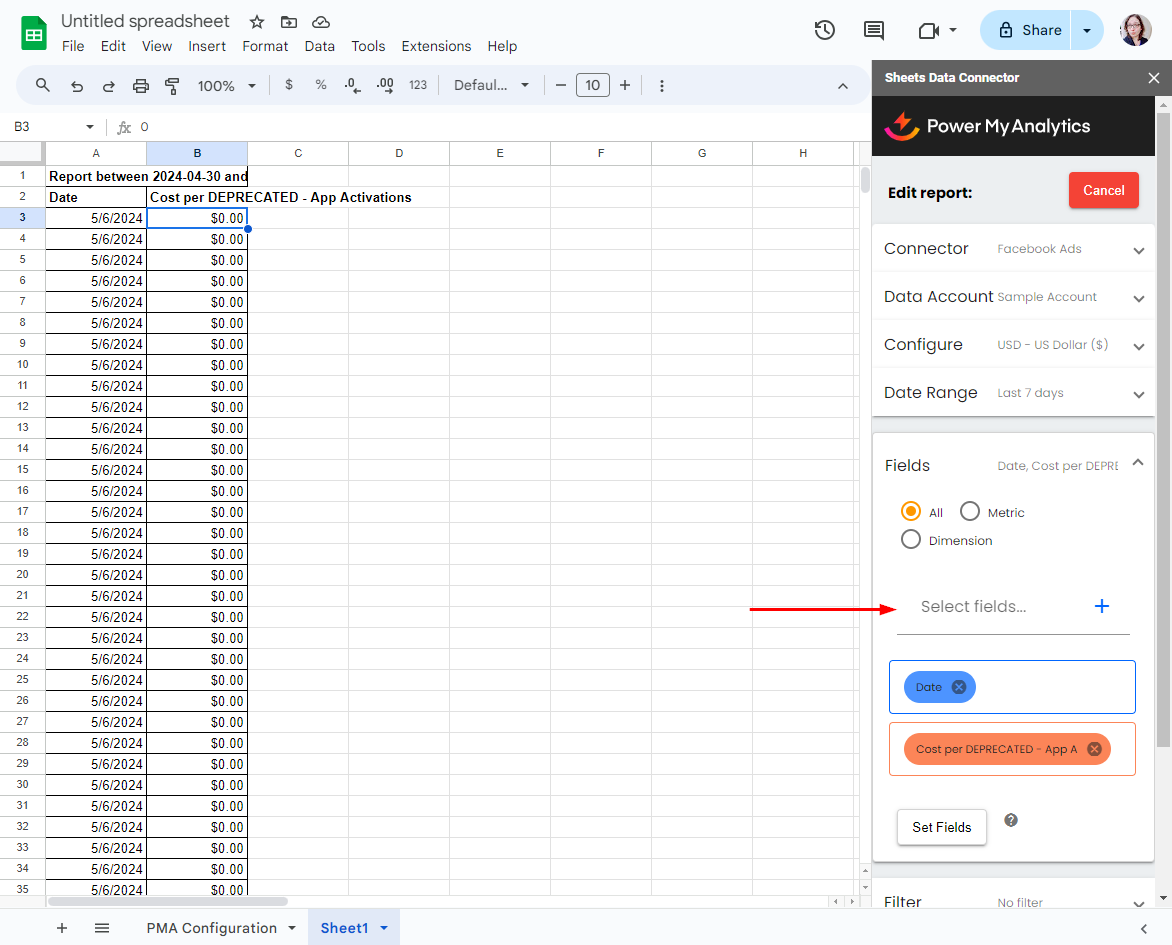Switch to PMA Configuration sheet tab
This screenshot has height=945, width=1172.
pos(212,928)
